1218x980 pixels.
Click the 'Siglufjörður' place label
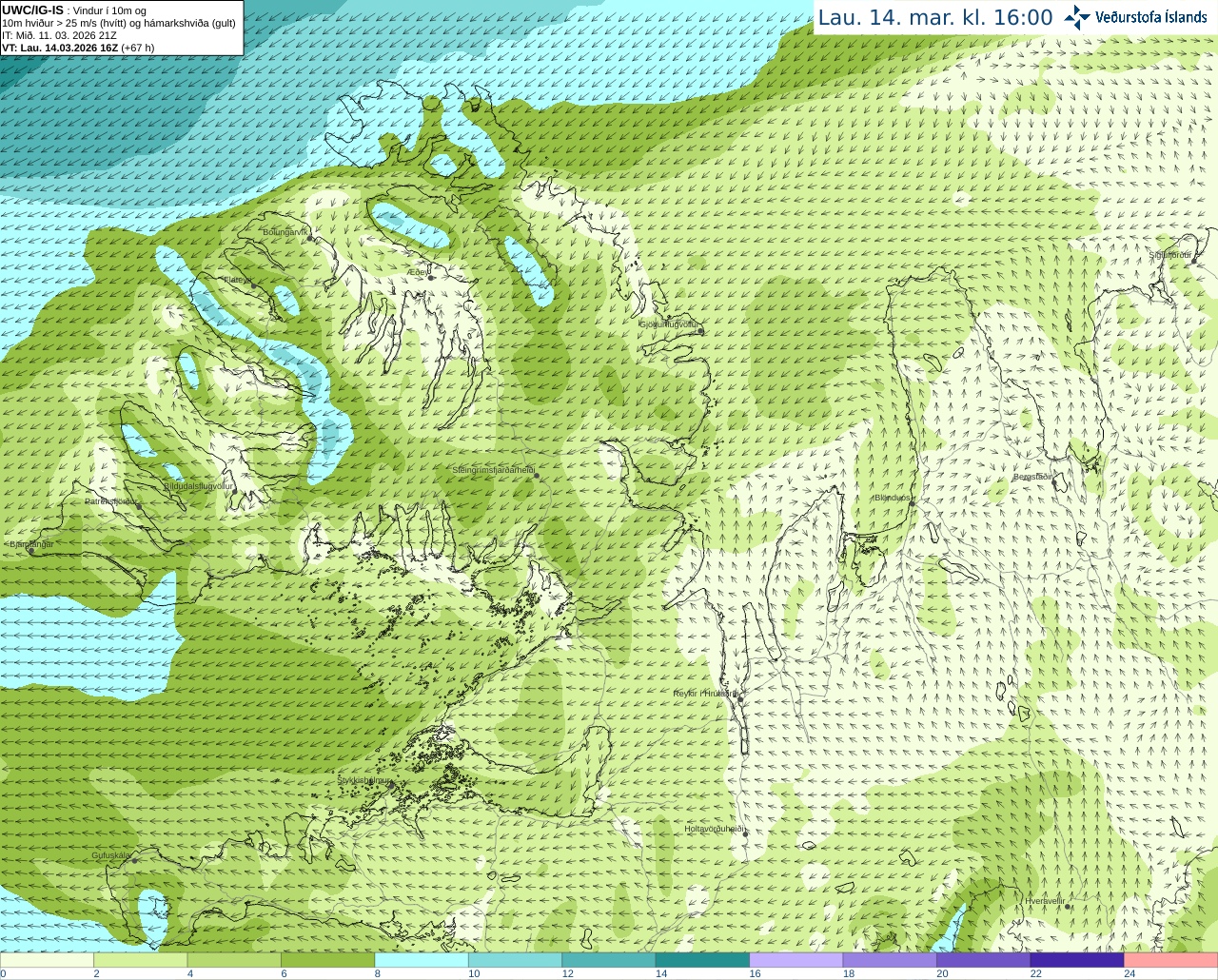point(1170,255)
